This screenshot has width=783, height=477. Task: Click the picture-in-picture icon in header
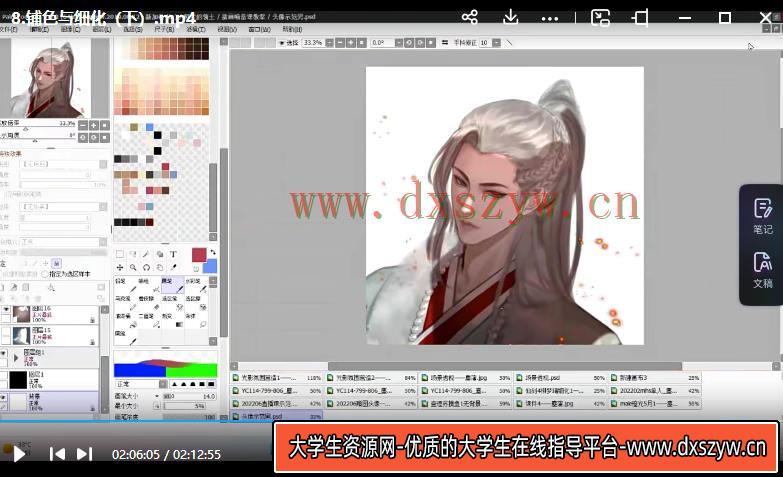600,17
